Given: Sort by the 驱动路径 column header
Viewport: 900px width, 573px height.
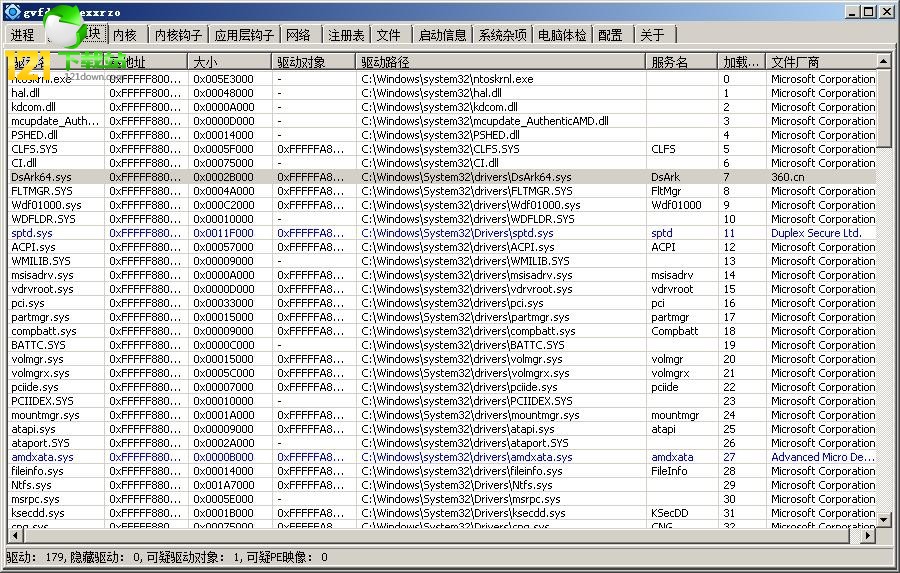Looking at the screenshot, I should 500,62.
